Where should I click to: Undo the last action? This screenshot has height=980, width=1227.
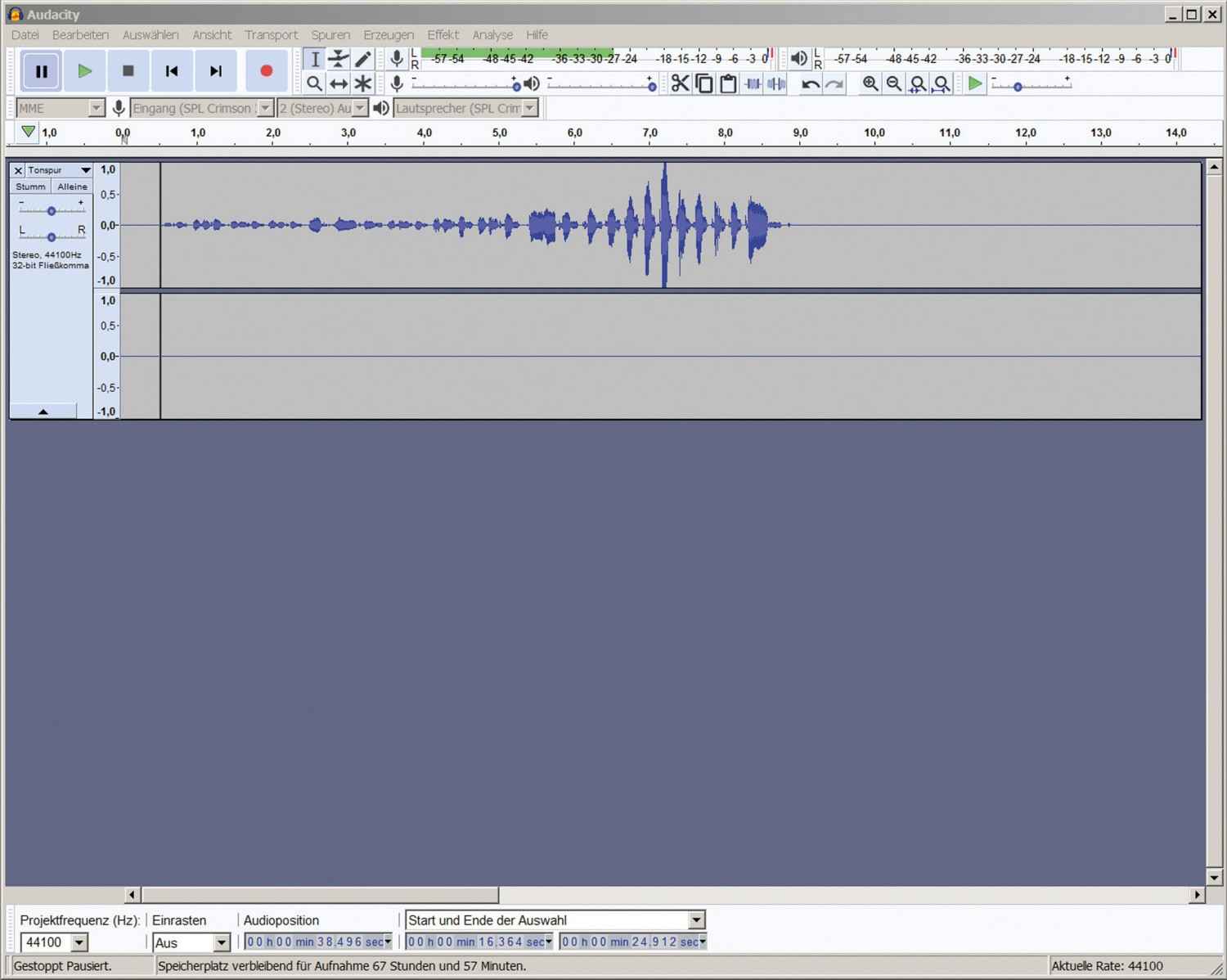[x=810, y=83]
